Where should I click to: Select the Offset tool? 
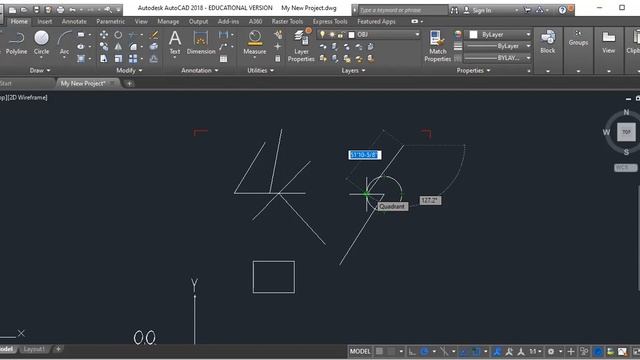(x=154, y=59)
